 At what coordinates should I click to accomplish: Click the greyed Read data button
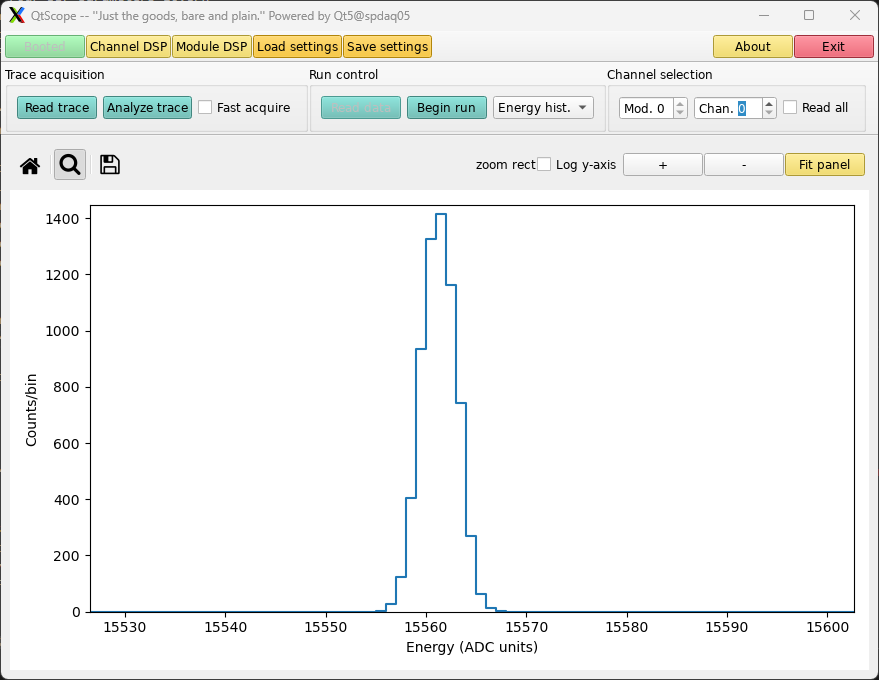click(361, 108)
